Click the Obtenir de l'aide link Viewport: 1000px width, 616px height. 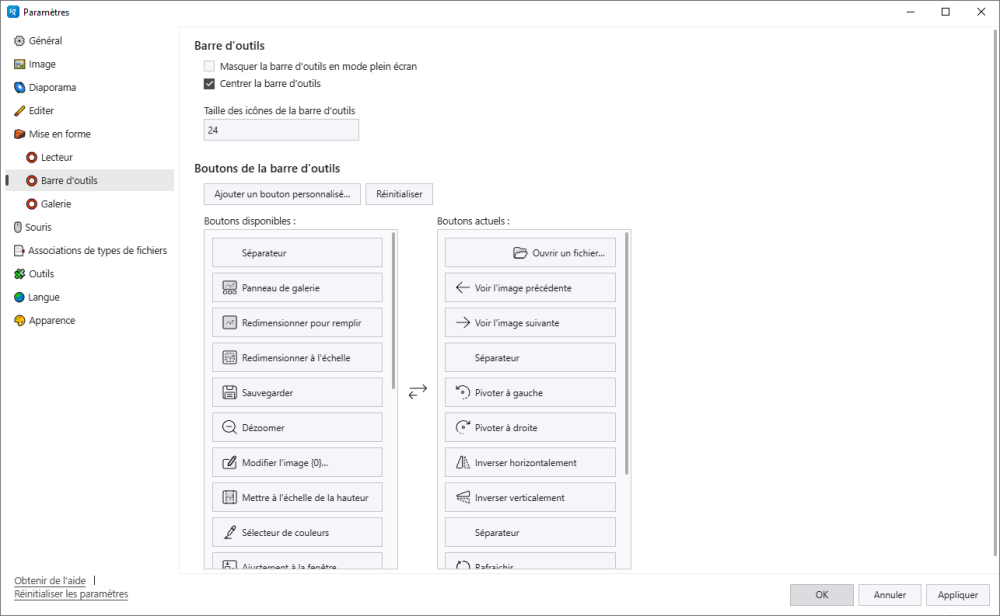coord(50,580)
